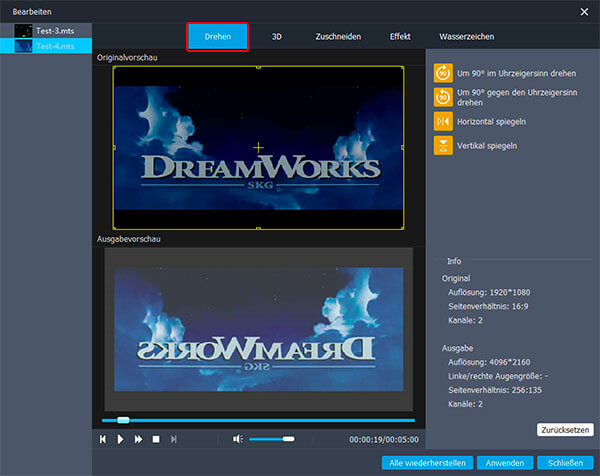
Task: Jump to previous frame in player
Action: [x=103, y=439]
